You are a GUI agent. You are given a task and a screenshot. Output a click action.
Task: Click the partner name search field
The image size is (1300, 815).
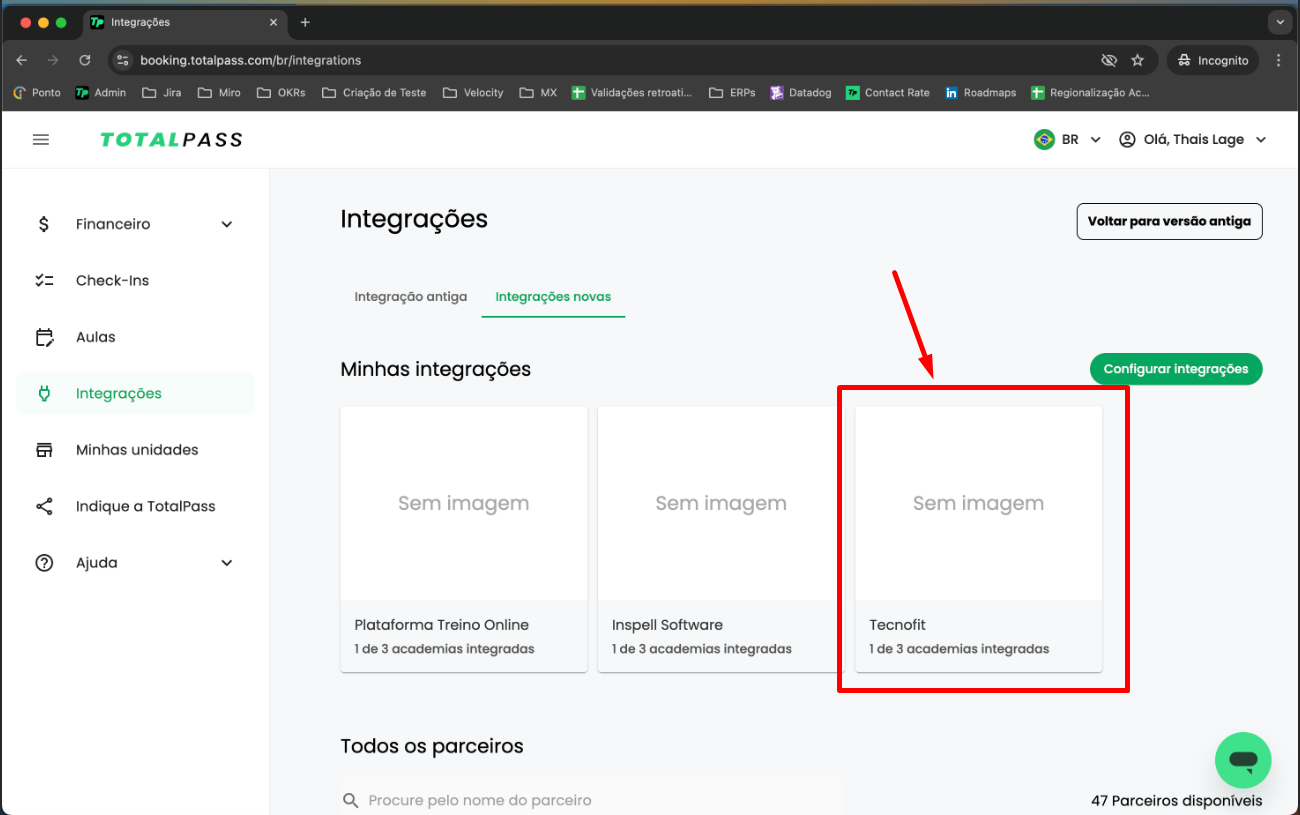[591, 800]
